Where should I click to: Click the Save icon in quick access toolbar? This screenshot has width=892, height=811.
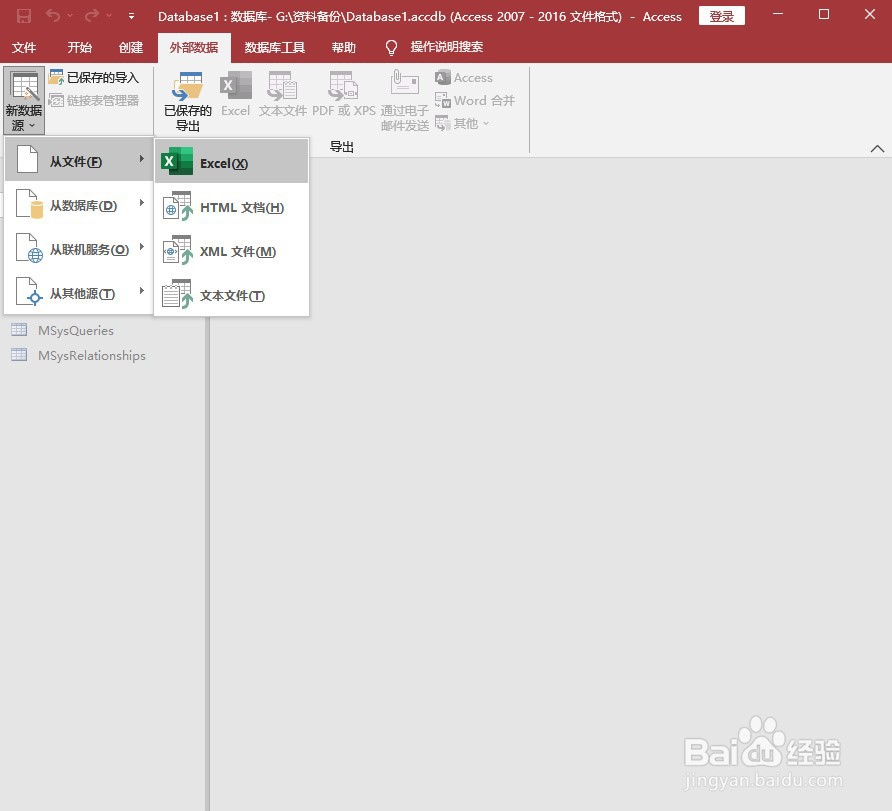[24, 16]
